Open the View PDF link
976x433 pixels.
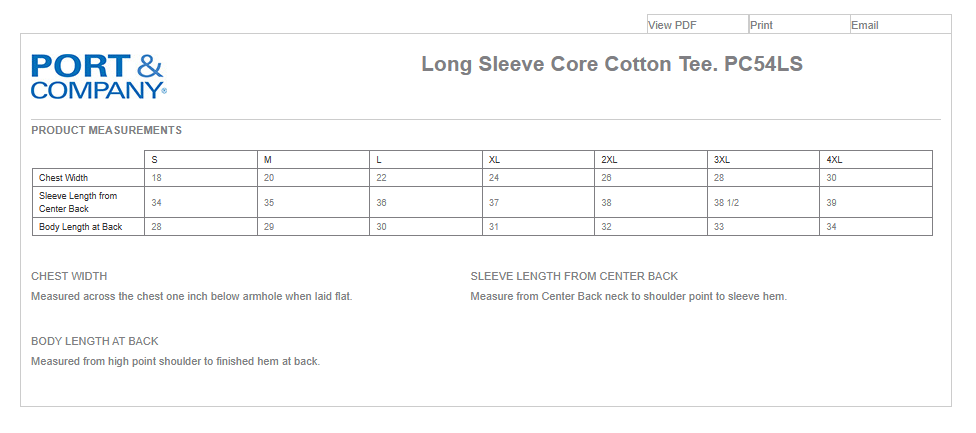[x=673, y=25]
